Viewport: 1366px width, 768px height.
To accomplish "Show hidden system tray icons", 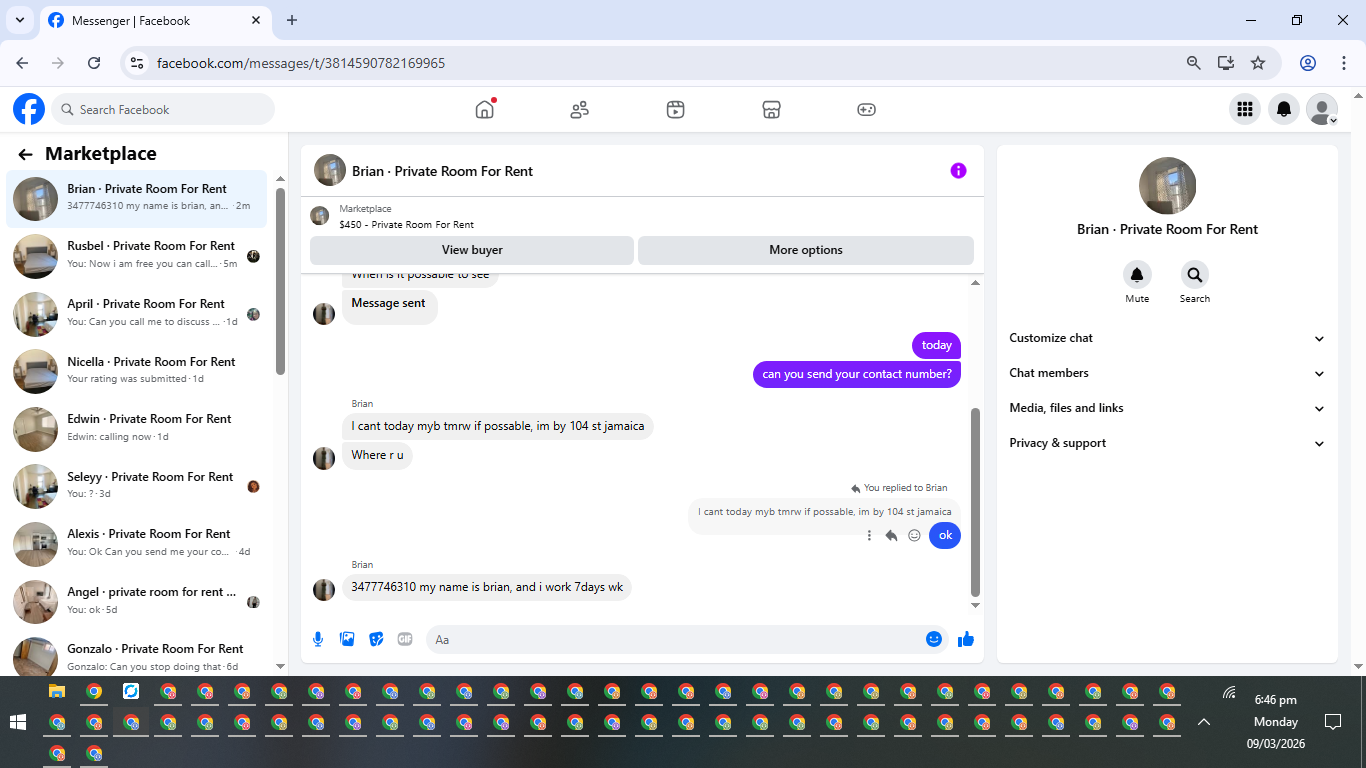I will tap(1204, 722).
